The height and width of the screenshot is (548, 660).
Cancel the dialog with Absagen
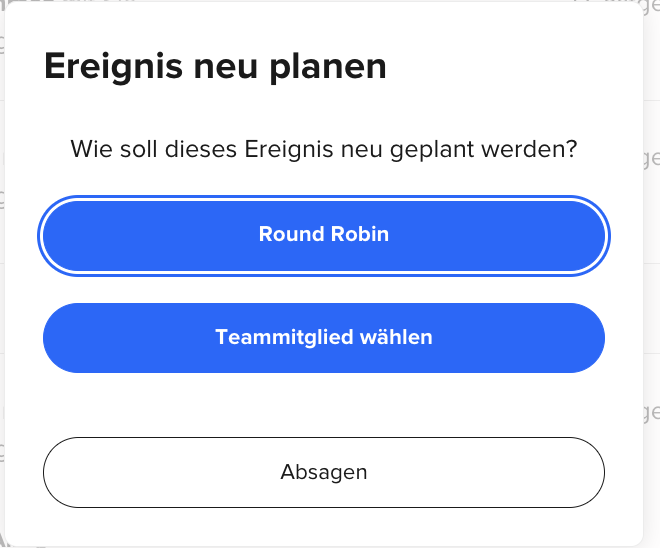tap(324, 472)
